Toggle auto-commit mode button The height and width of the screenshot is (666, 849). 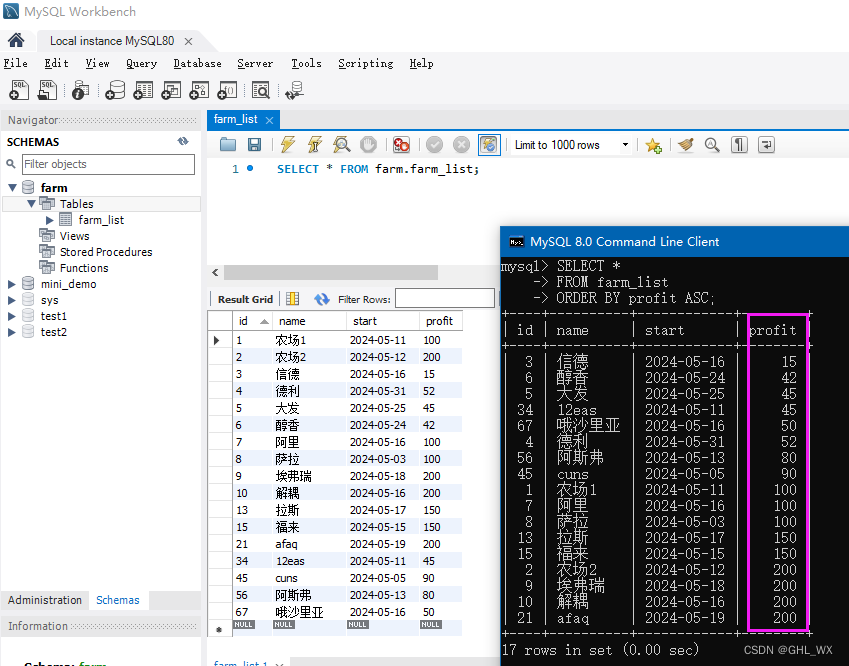click(x=489, y=145)
